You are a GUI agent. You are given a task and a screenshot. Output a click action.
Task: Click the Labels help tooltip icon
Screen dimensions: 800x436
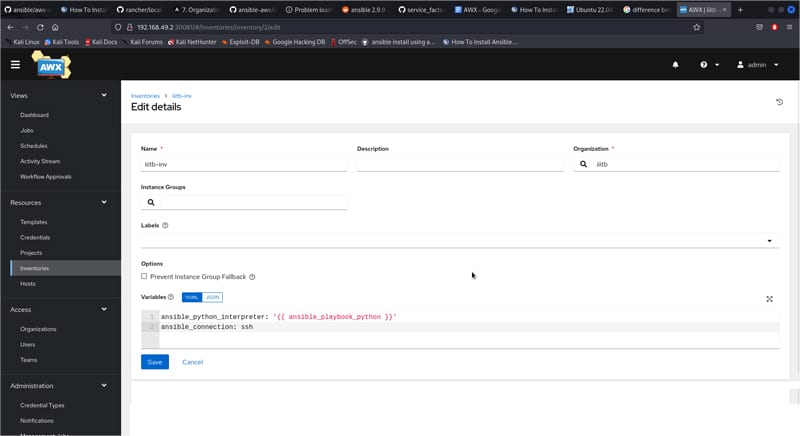pos(165,226)
